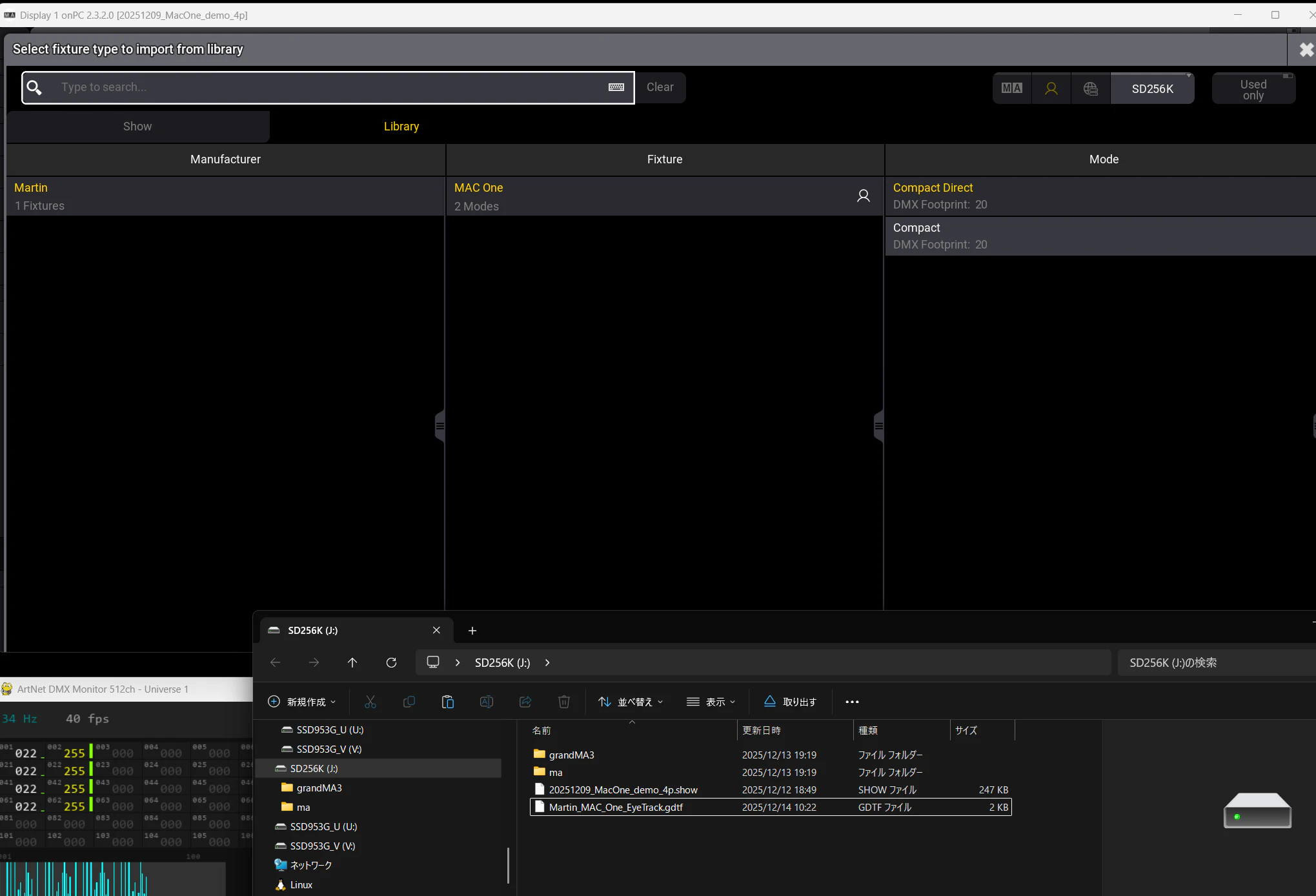Viewport: 1316px width, 896px height.
Task: Select grandMA3 folder in file list
Action: point(771,755)
